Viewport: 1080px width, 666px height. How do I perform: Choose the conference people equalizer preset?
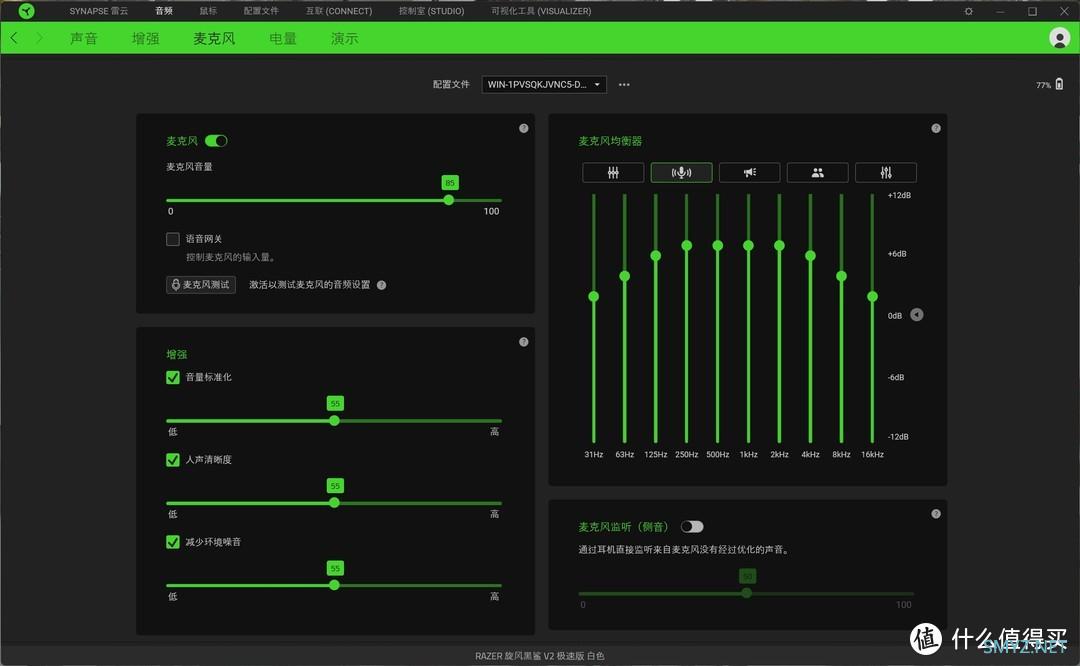(818, 172)
